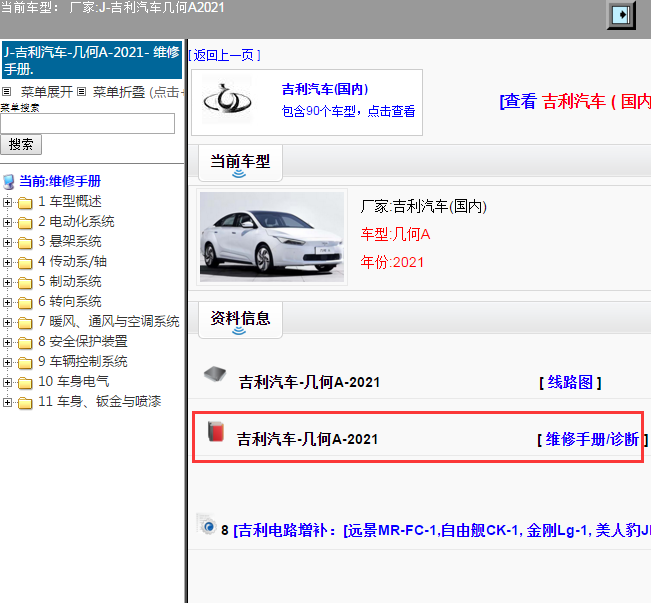Click the 菜单展开 text link
This screenshot has width=651, height=603.
point(47,92)
